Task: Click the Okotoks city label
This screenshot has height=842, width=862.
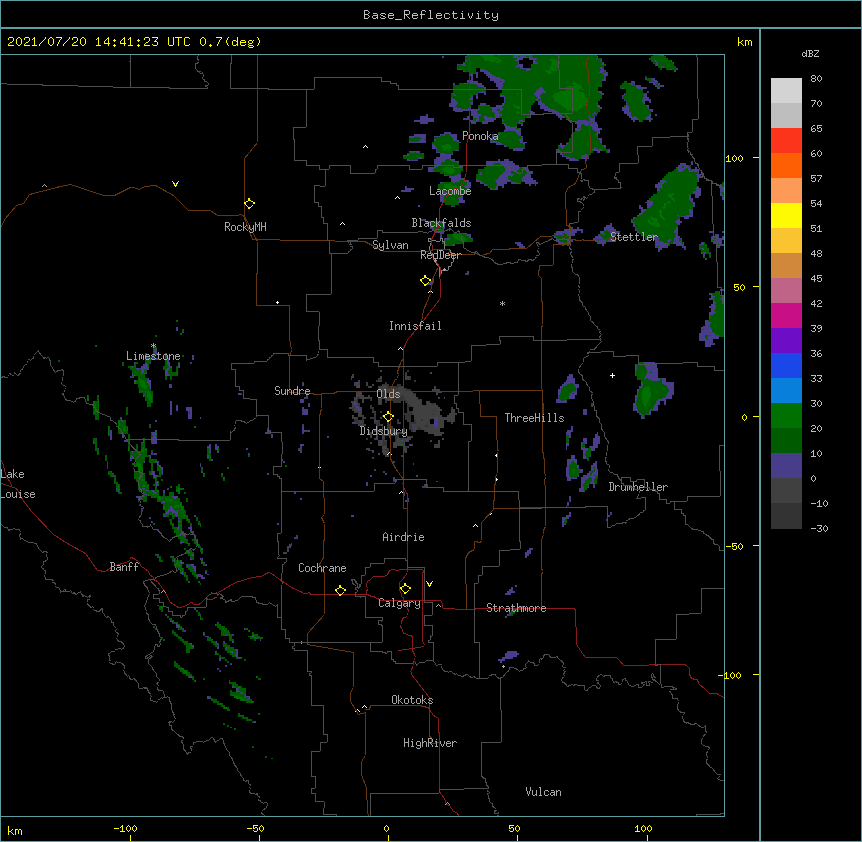Action: (x=412, y=700)
